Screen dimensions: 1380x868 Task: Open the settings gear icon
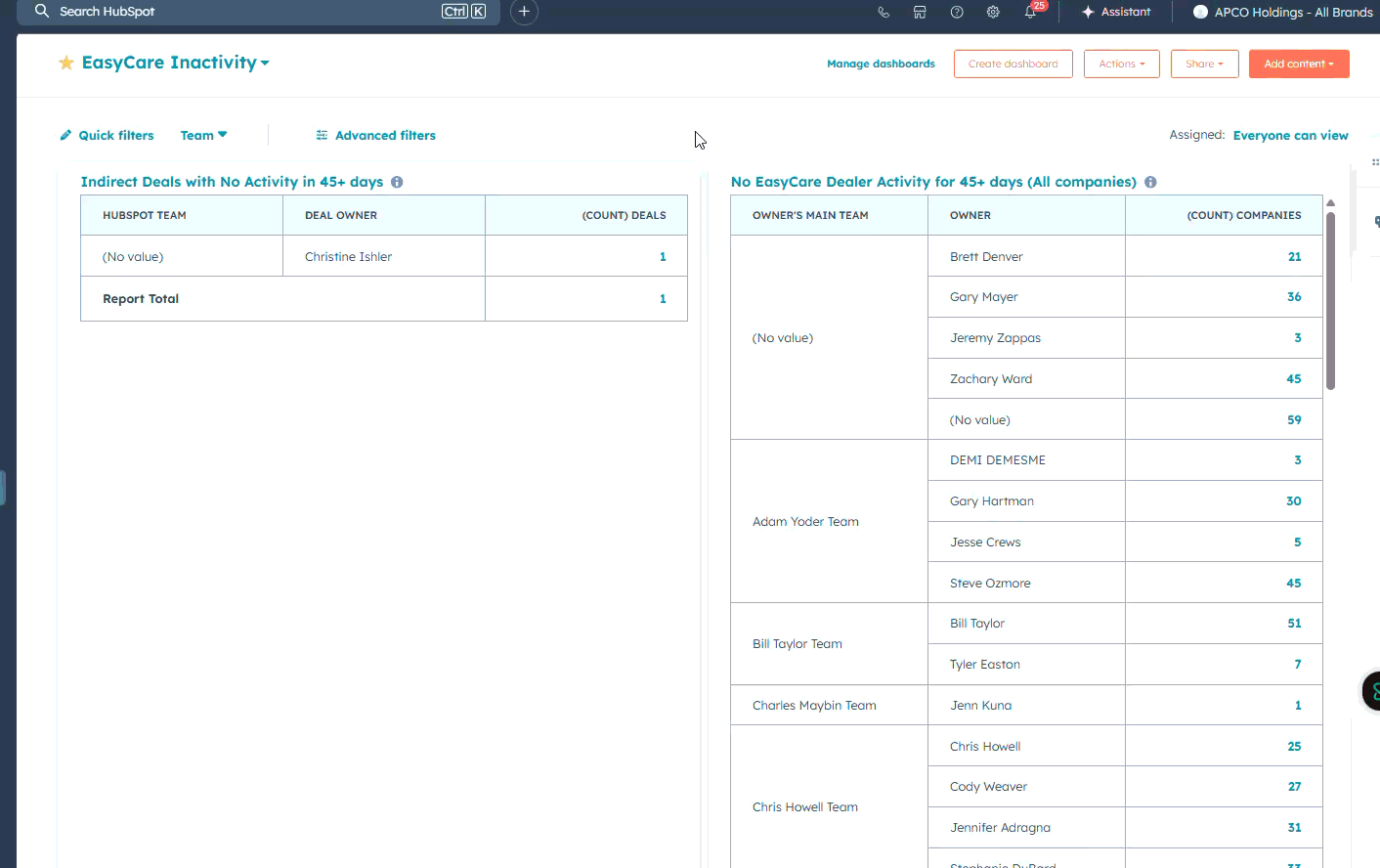(993, 12)
